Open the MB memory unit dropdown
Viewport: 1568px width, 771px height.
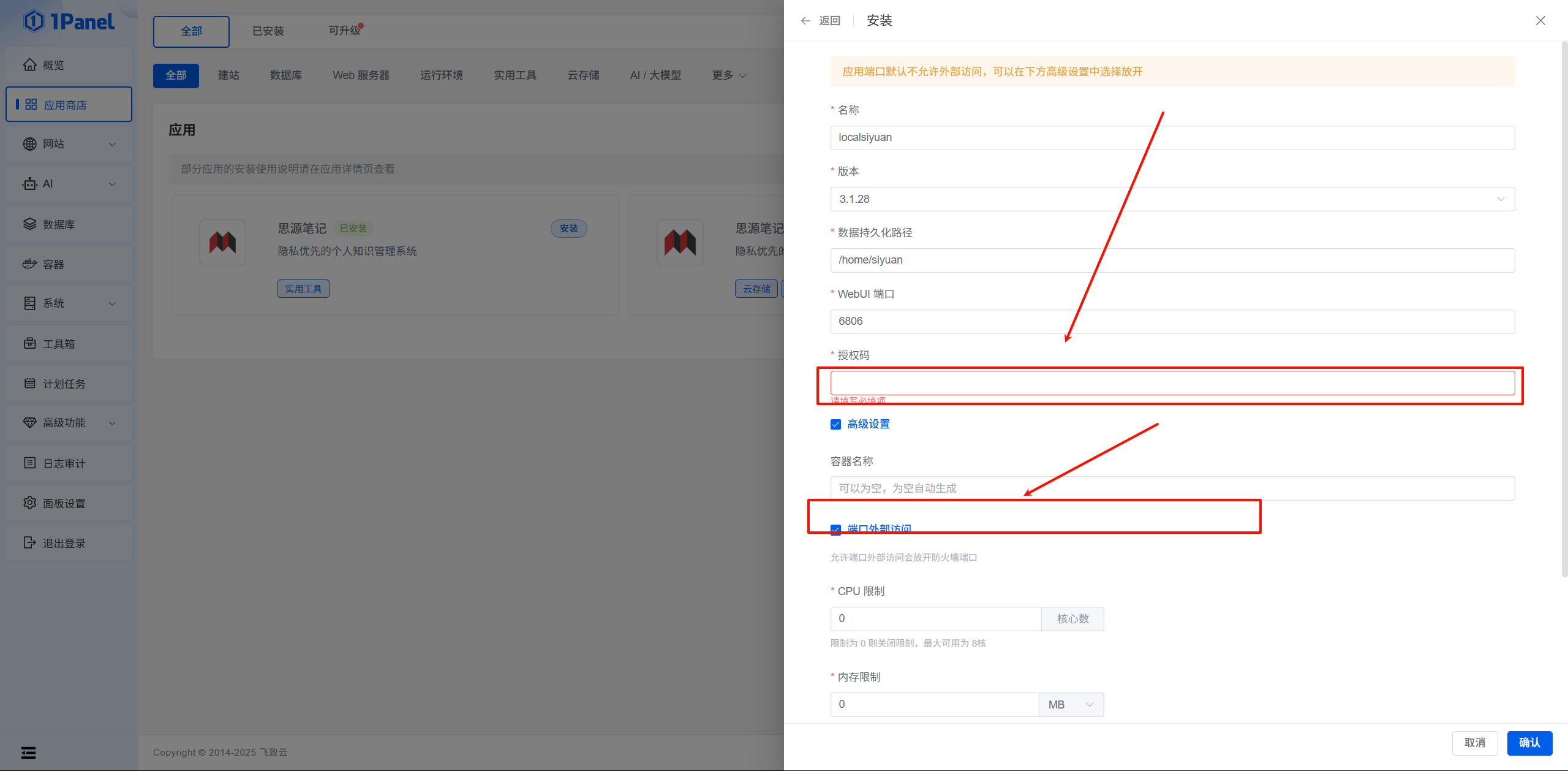click(1071, 705)
